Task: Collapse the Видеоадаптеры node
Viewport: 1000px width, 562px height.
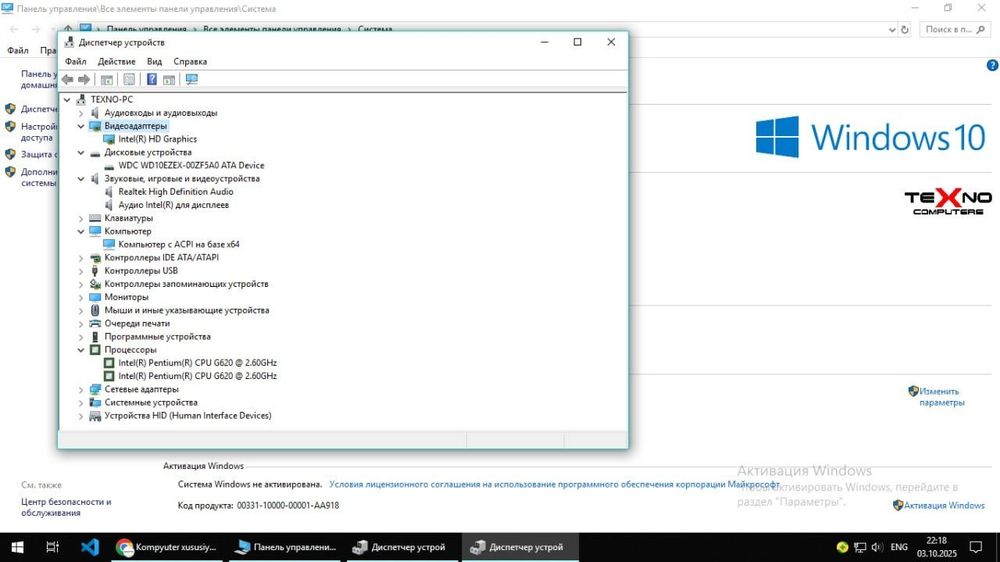Action: coord(81,126)
